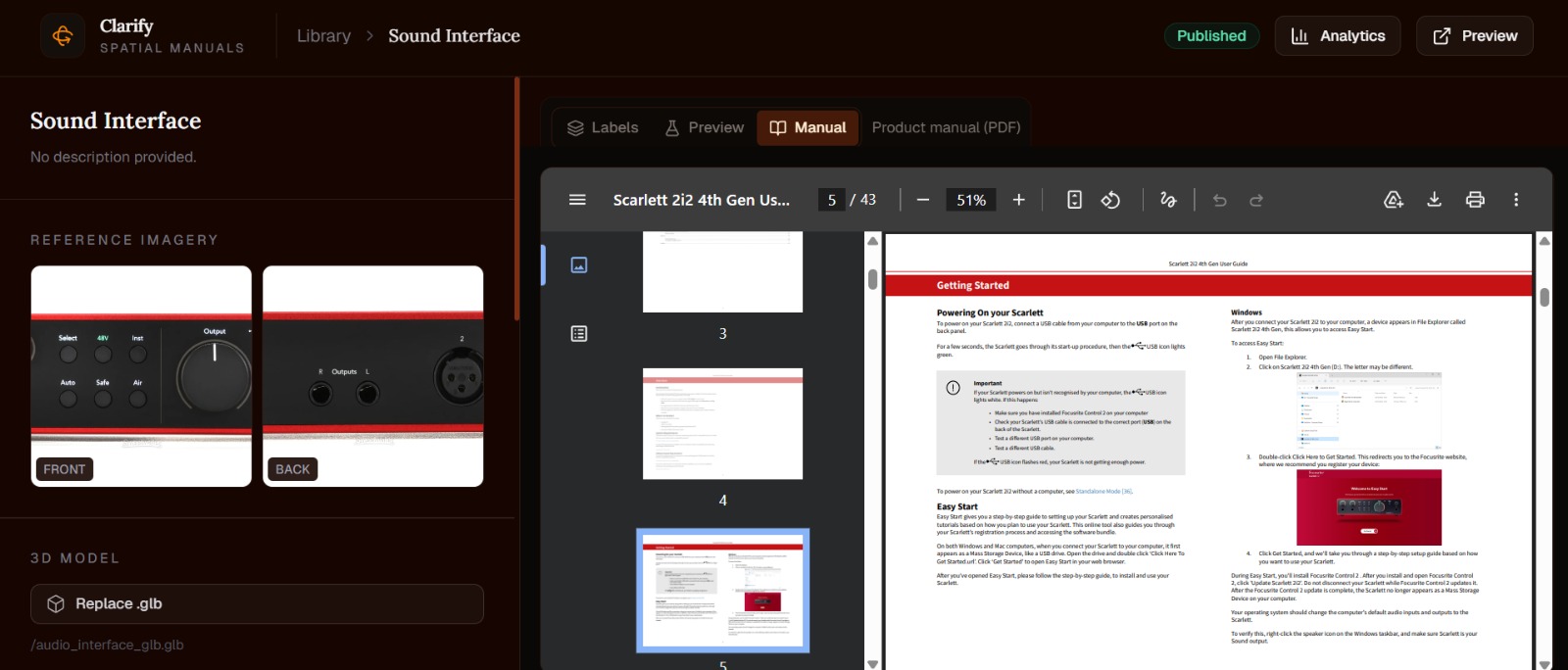Click the 'Getting Started' PDF heading
The image size is (1568, 670).
[972, 285]
